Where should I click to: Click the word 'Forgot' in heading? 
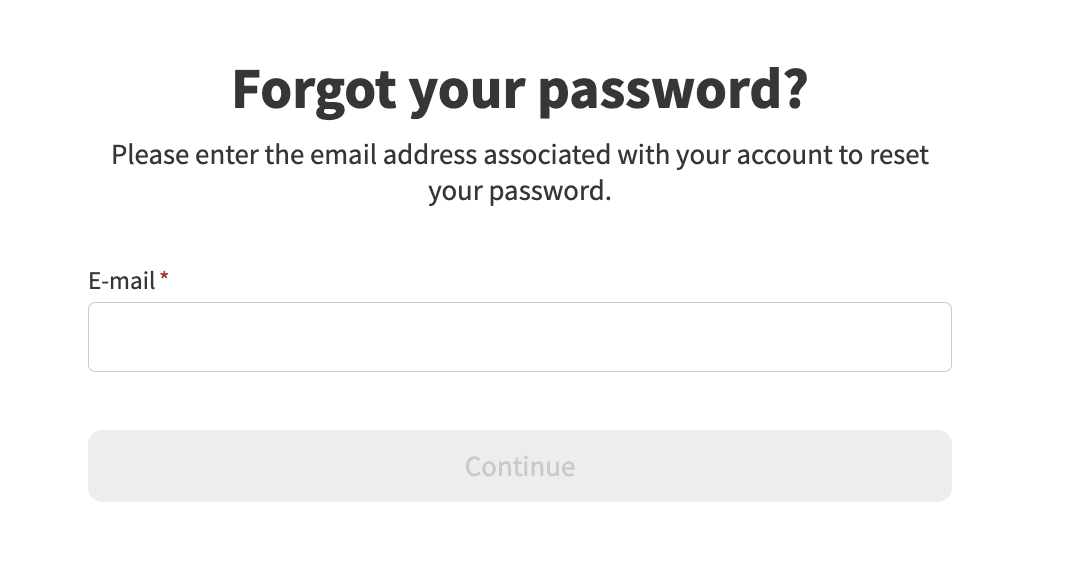click(x=314, y=90)
